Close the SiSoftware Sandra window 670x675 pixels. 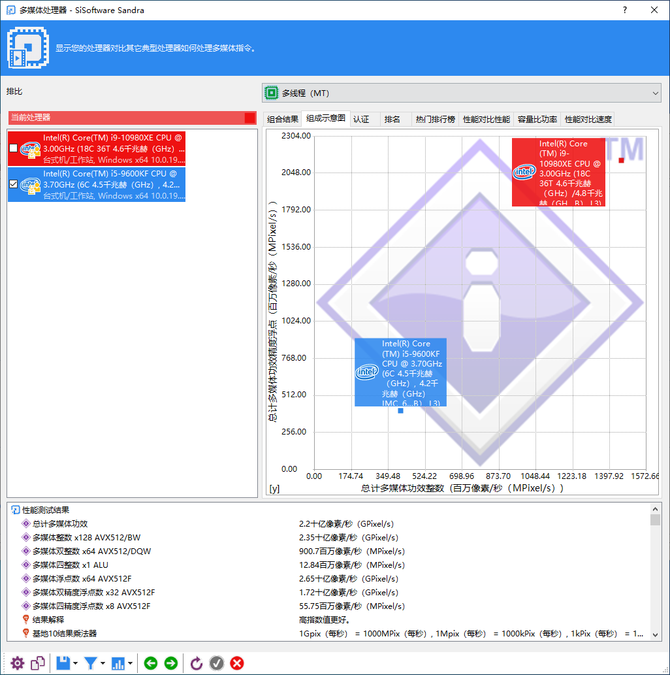(x=654, y=10)
